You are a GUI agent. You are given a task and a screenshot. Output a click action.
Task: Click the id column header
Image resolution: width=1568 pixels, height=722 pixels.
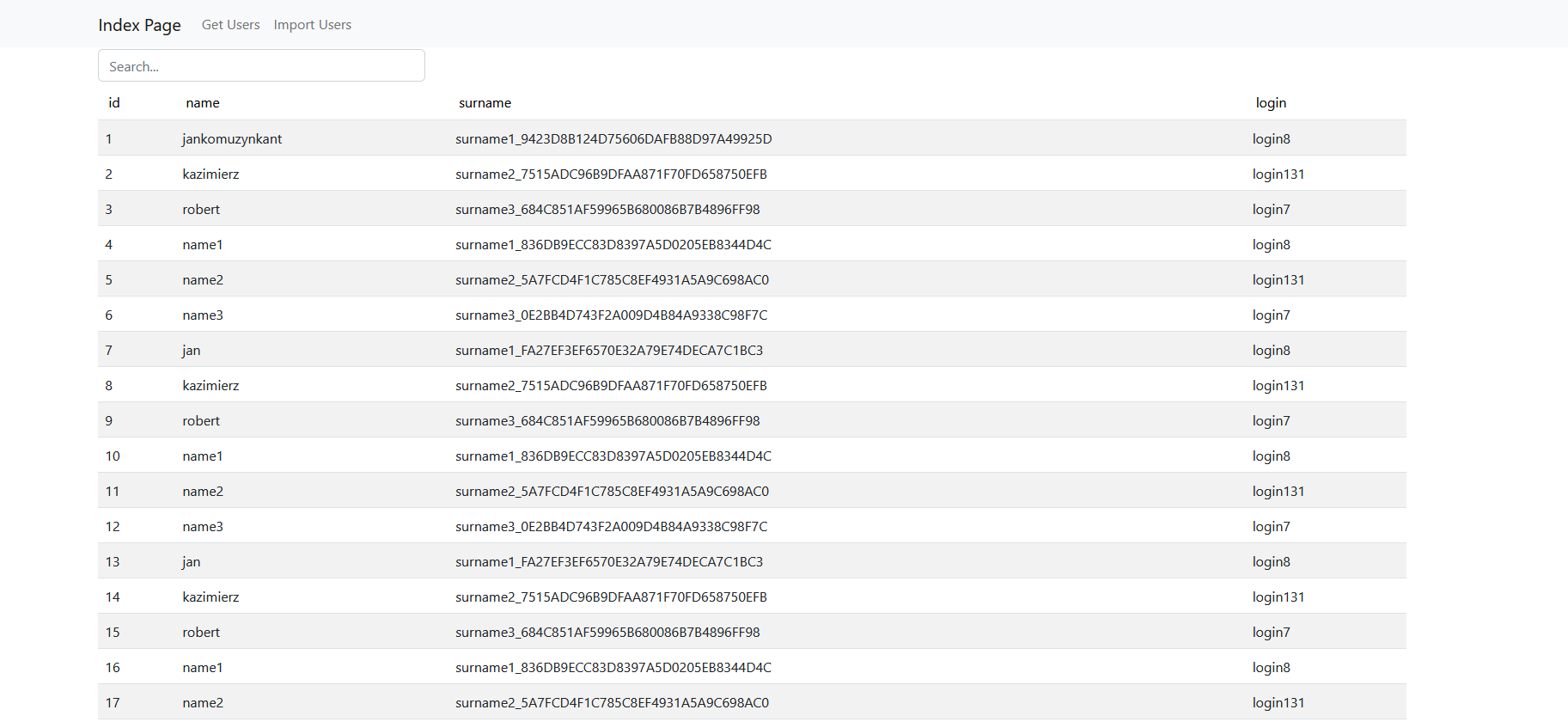click(114, 103)
